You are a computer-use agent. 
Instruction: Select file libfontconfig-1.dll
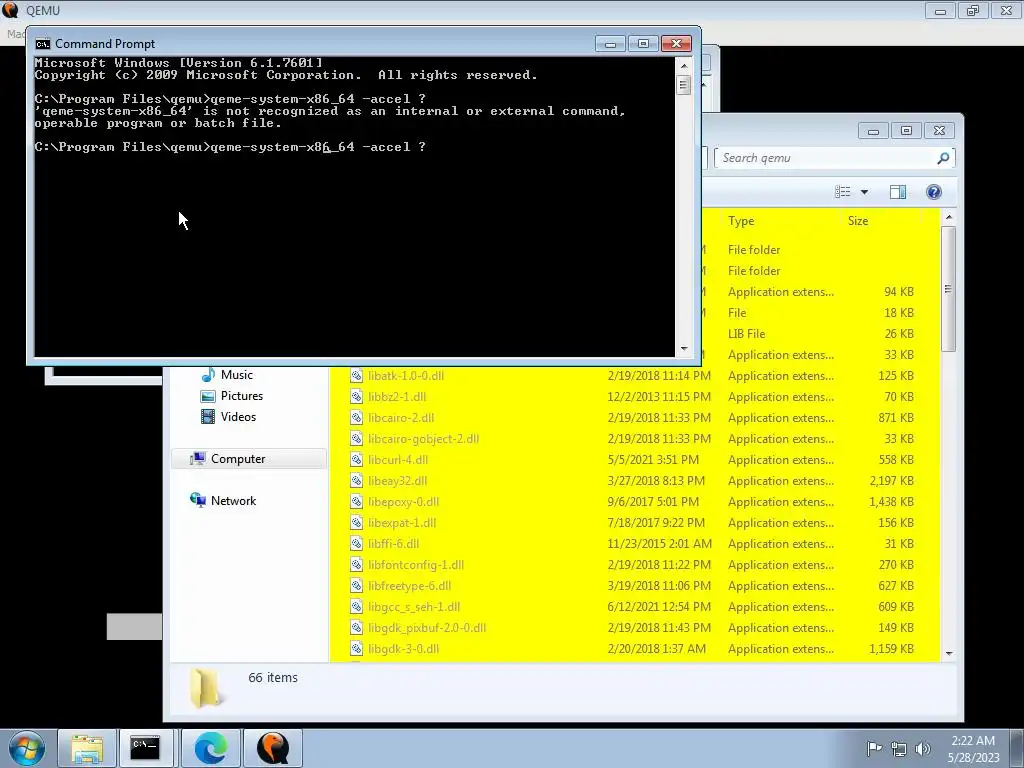pyautogui.click(x=415, y=565)
